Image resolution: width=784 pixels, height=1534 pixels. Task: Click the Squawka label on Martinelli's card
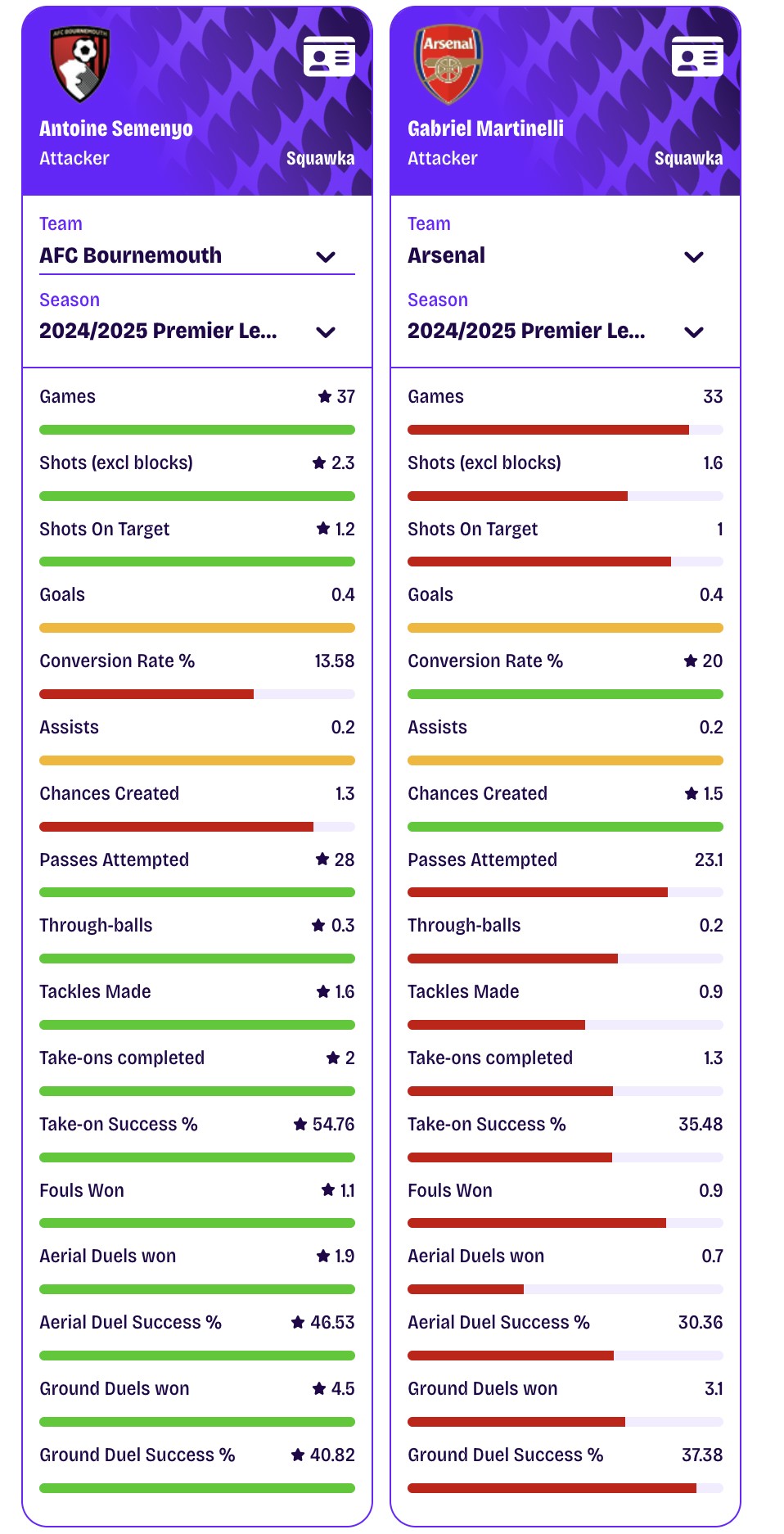(x=688, y=159)
